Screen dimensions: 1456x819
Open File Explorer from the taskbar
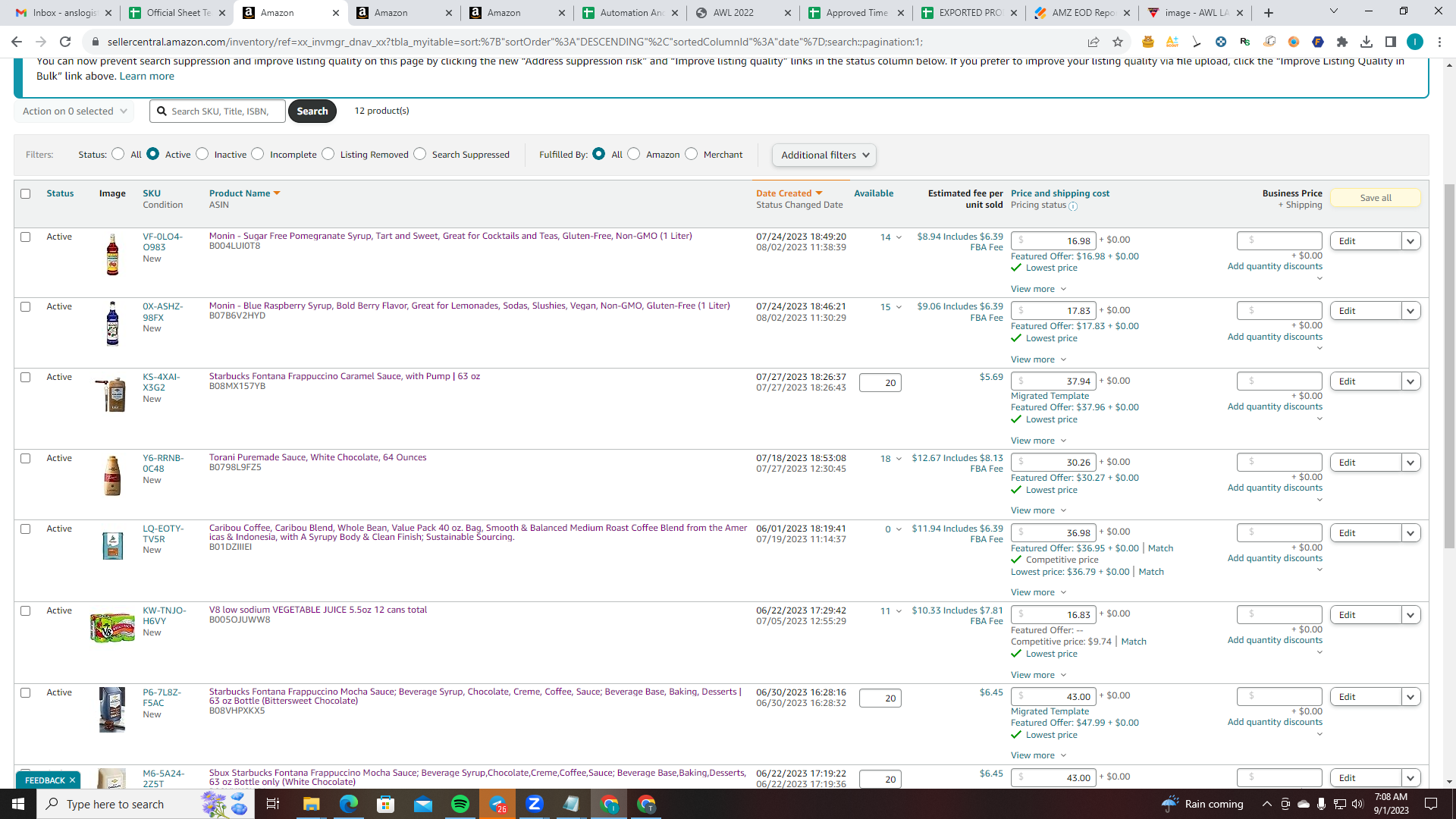(x=312, y=804)
